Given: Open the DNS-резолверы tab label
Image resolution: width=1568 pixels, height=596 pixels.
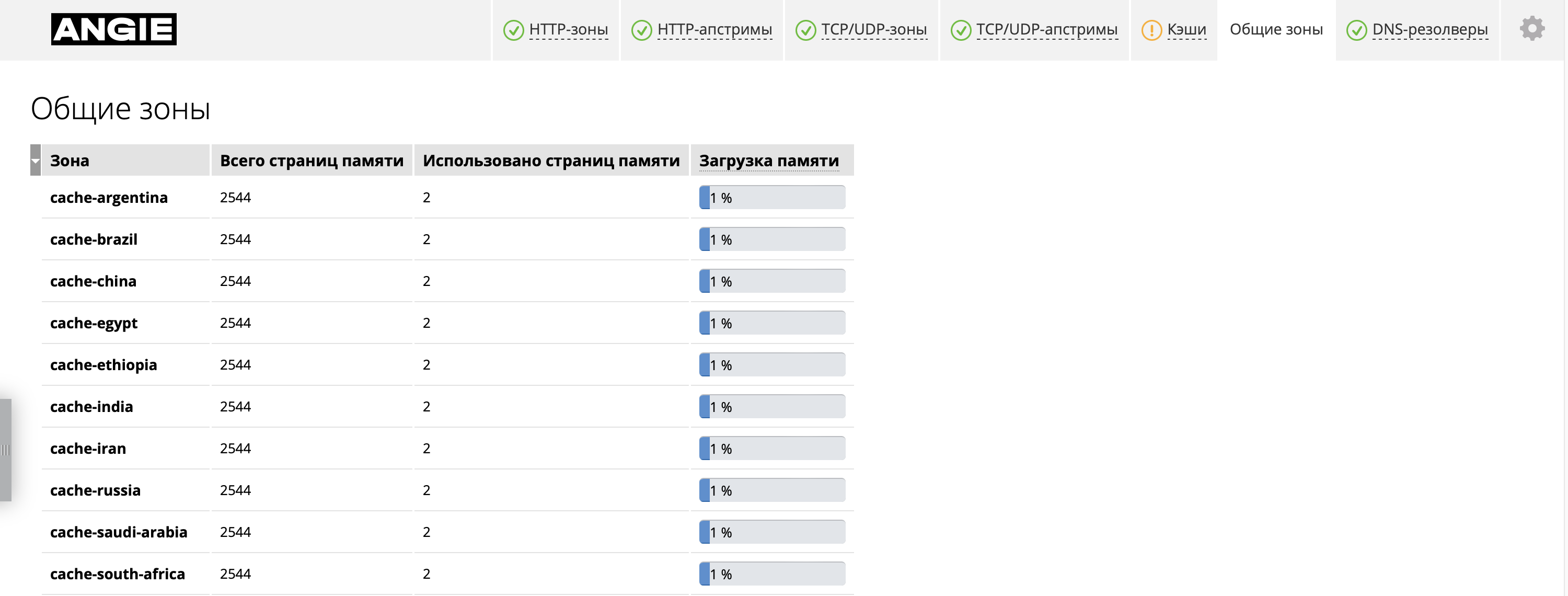Looking at the screenshot, I should point(1429,29).
